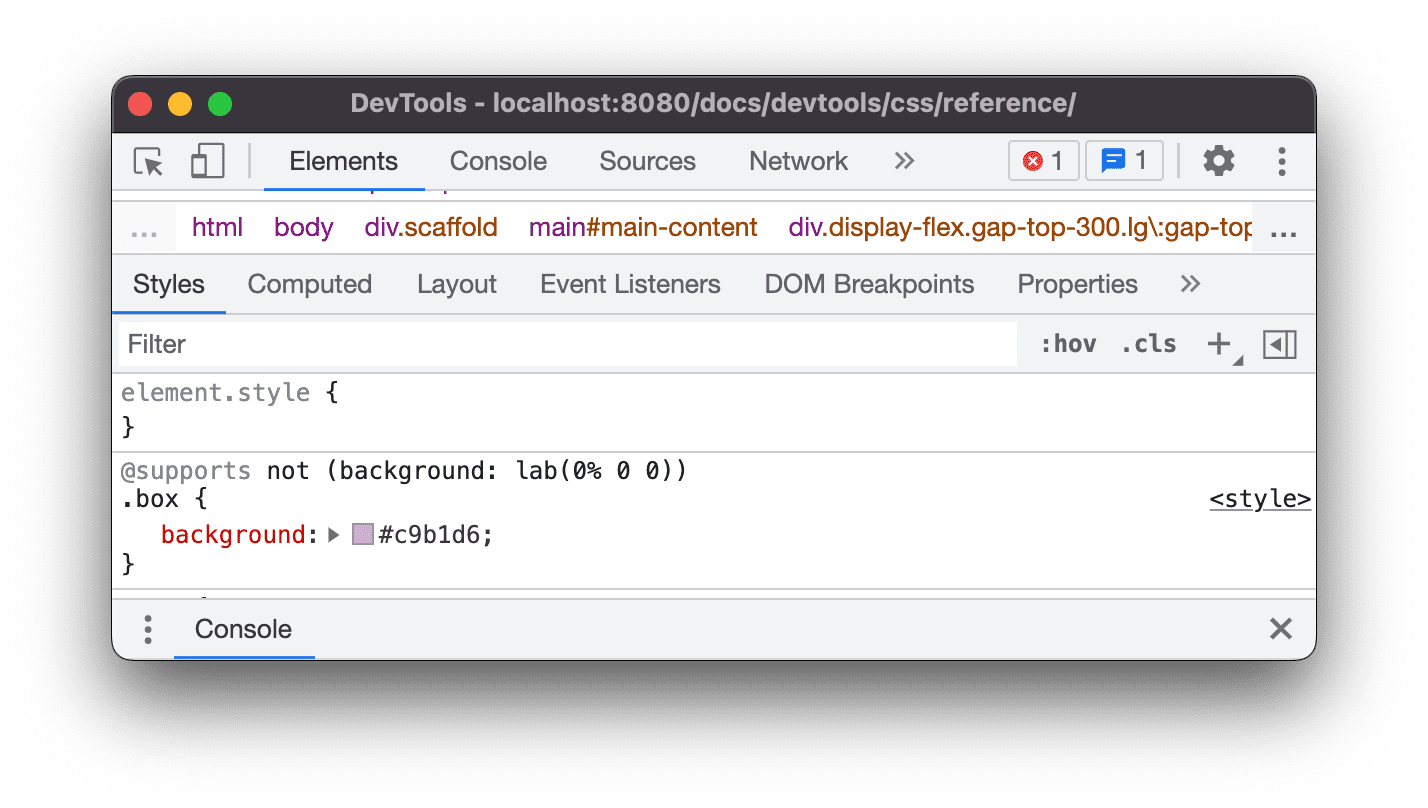Click the error counter badge

[1043, 161]
